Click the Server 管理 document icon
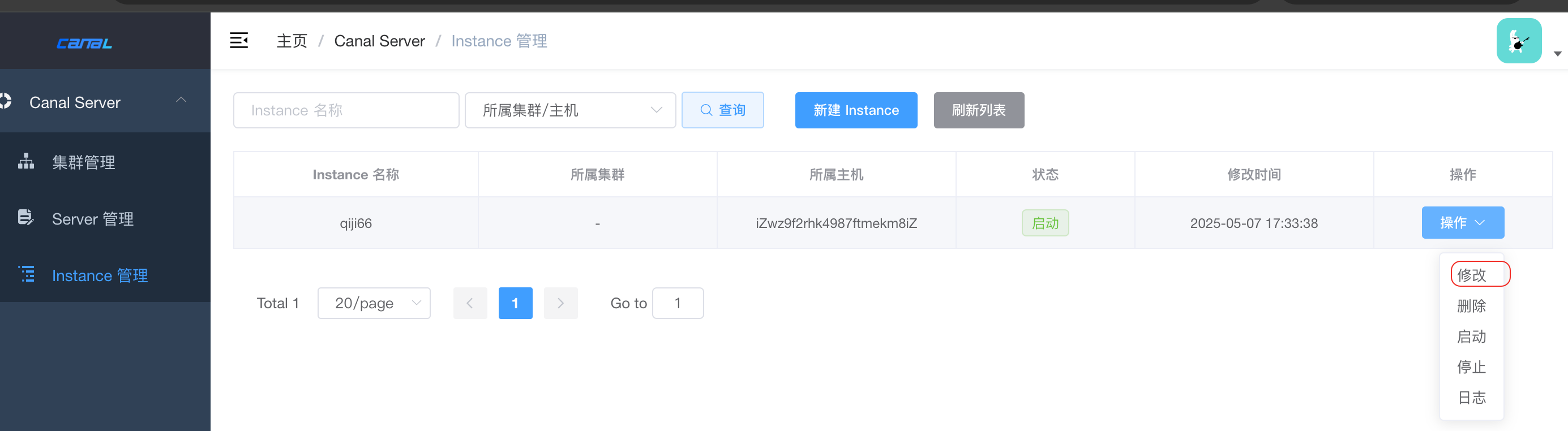1568x431 pixels. pyautogui.click(x=25, y=218)
